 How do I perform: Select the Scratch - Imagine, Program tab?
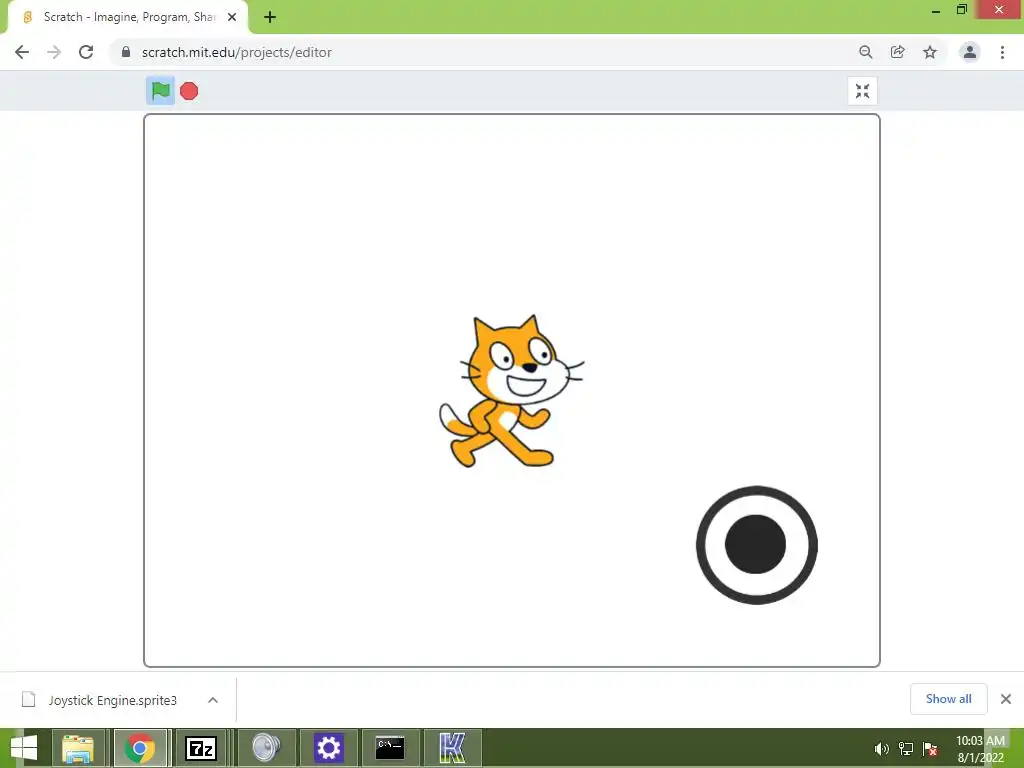128,17
